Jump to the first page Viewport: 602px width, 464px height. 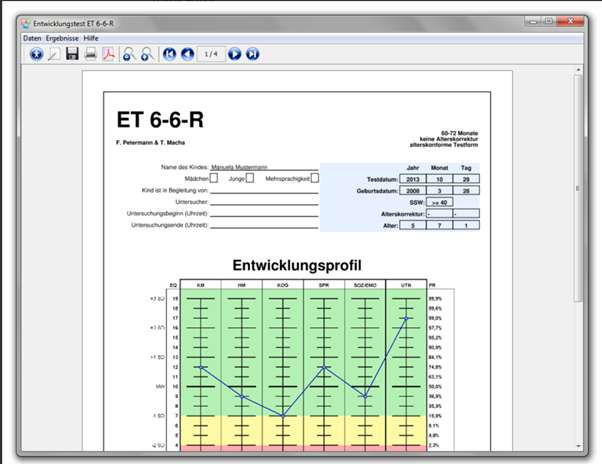(x=169, y=54)
